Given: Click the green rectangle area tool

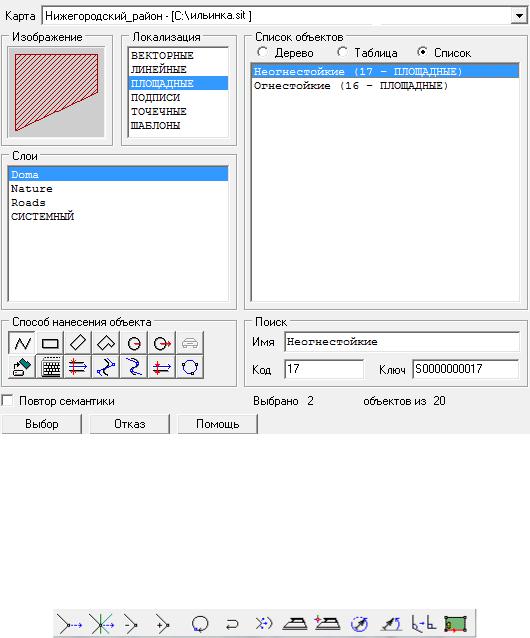Looking at the screenshot, I should tap(456, 624).
